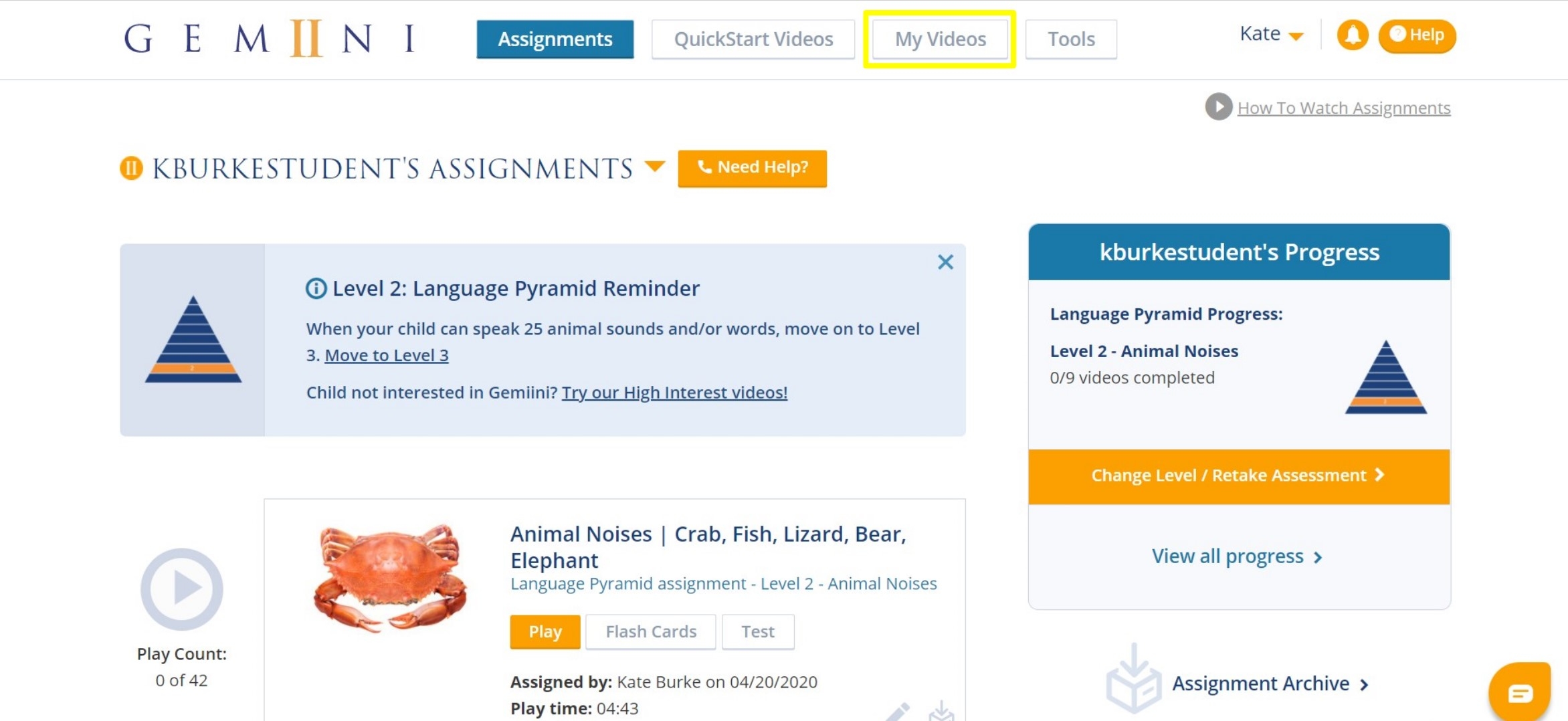Click the pyramid icon in Progress panel

point(1386,377)
